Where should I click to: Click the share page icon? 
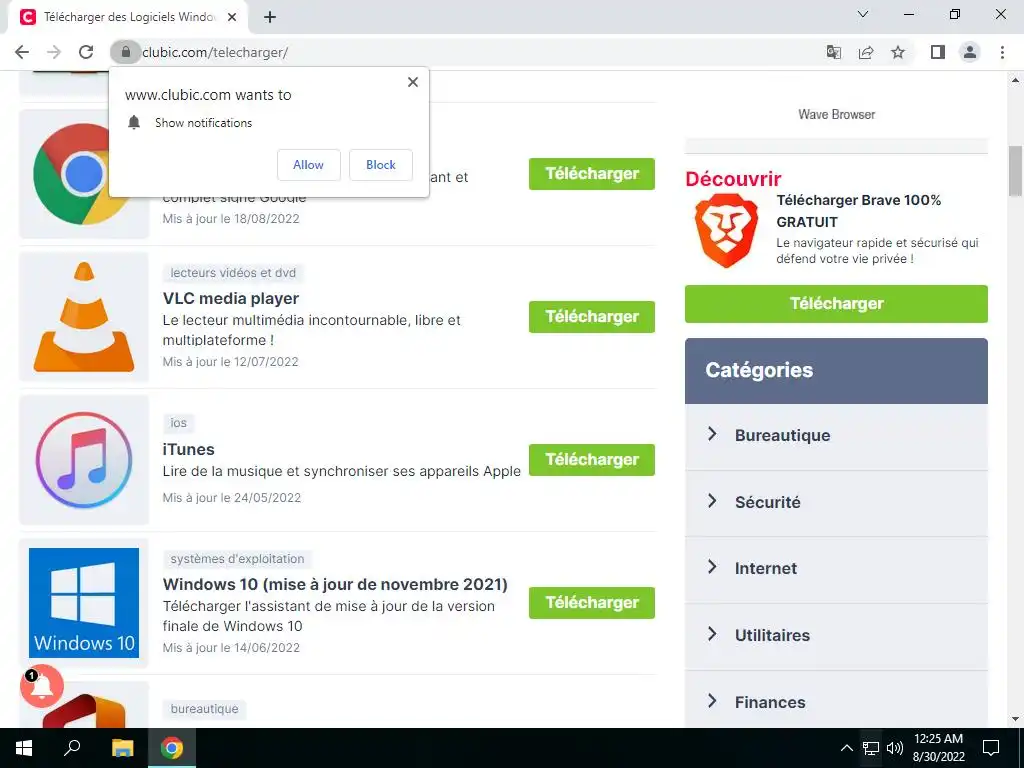[x=866, y=52]
